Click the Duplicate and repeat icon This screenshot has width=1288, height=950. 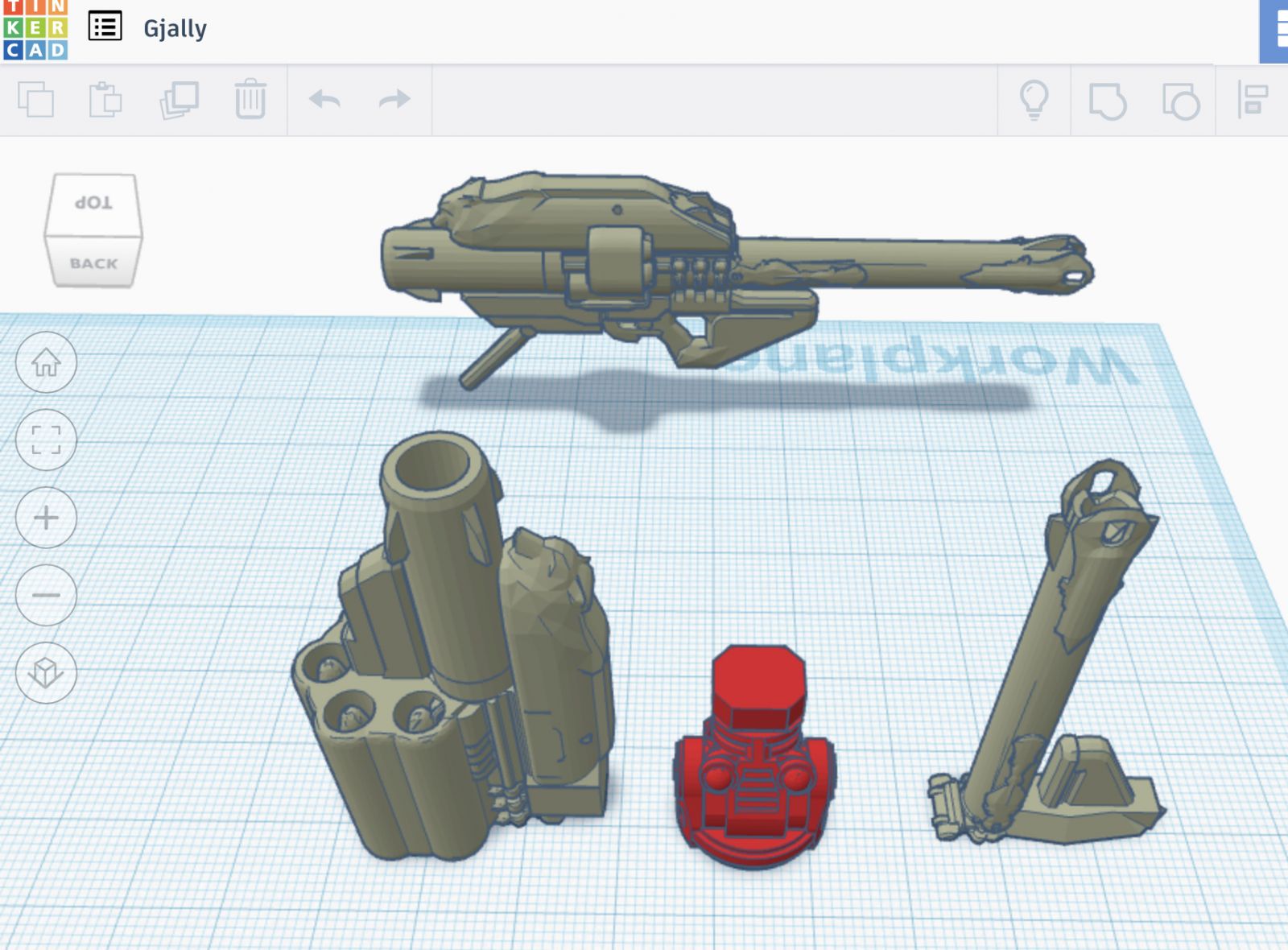click(179, 100)
